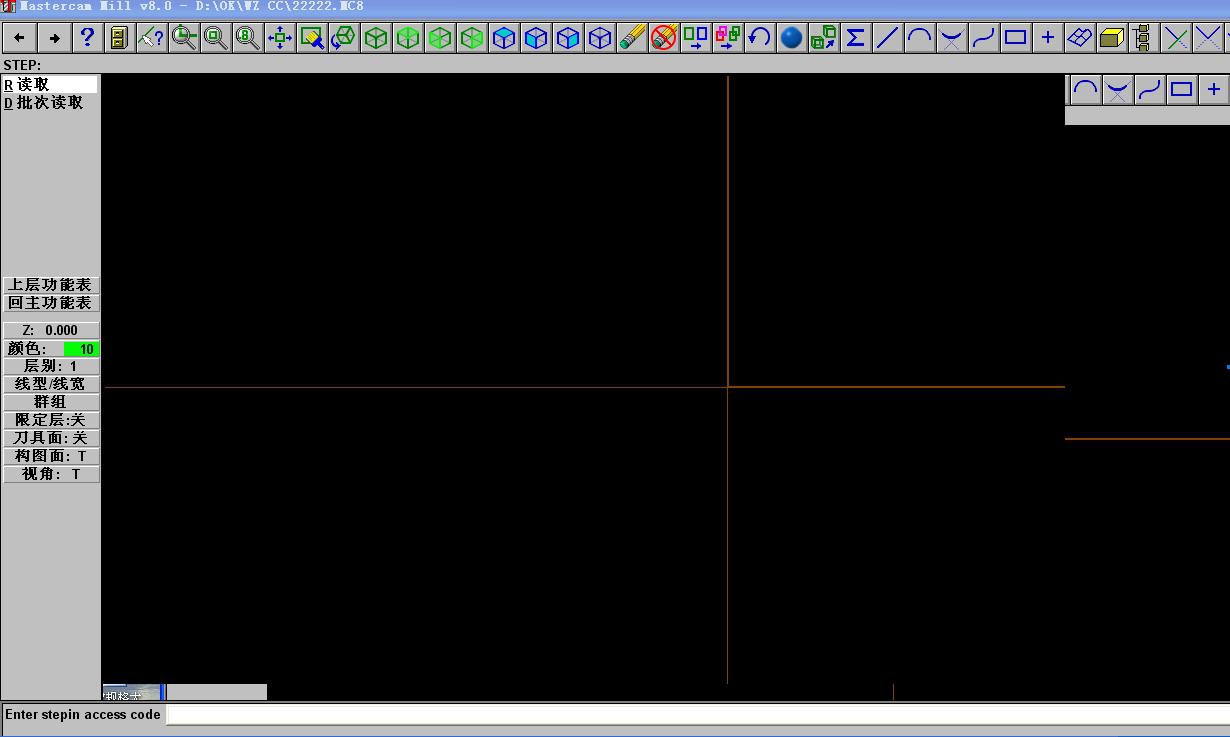Choose the R 读取 menu entry
Screen dimensions: 1230x737
pyautogui.click(x=50, y=85)
